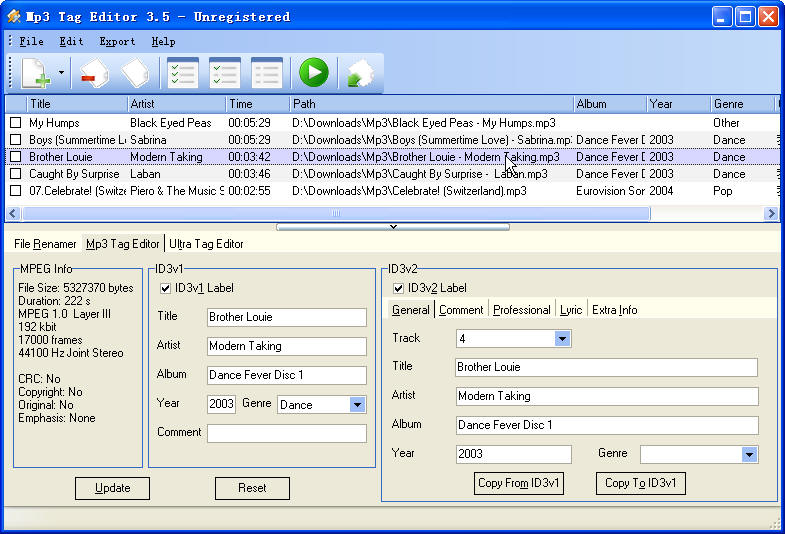
Task: Click the export page icon with green arrow
Action: click(x=360, y=74)
